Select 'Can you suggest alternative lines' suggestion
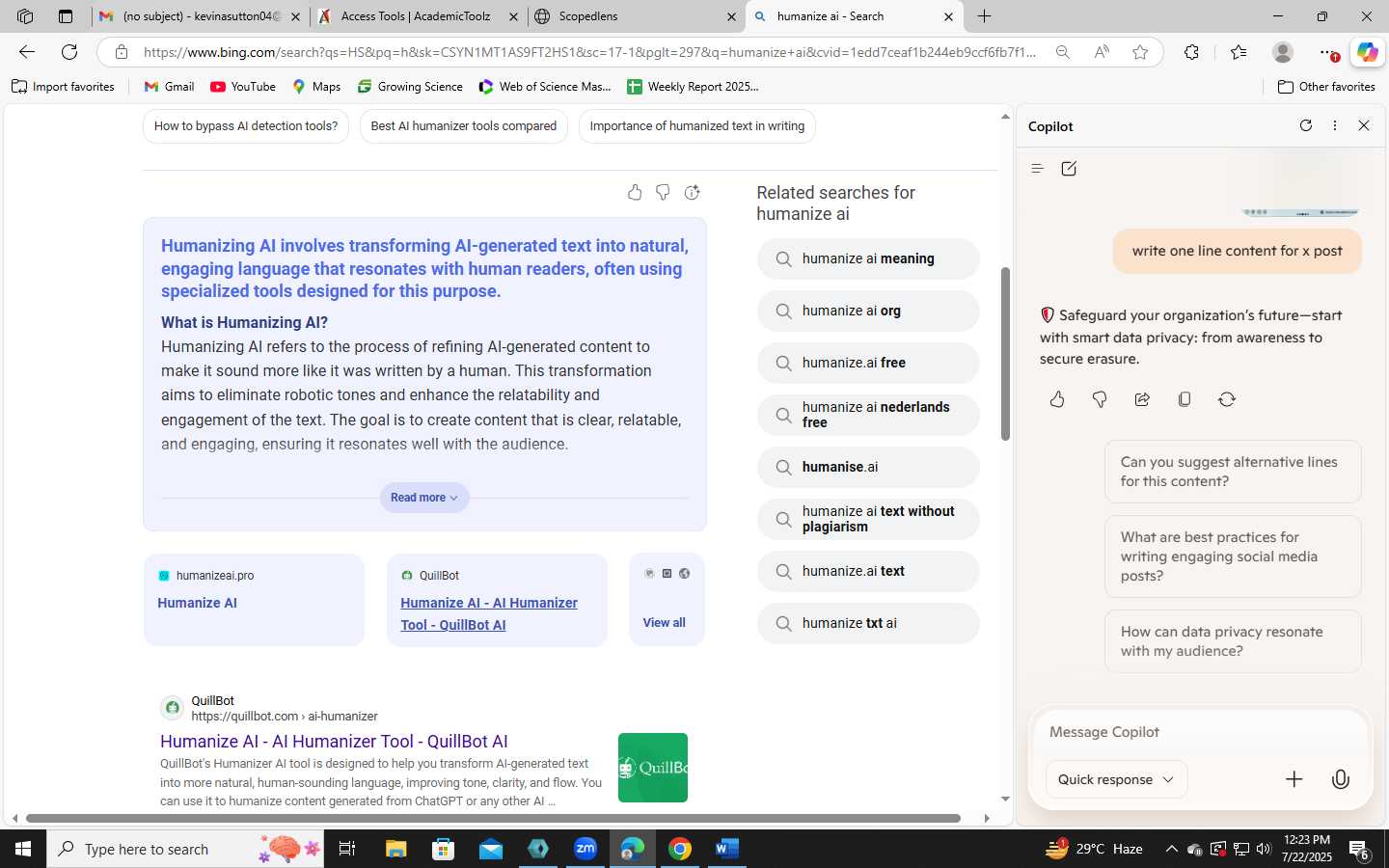 1233,472
